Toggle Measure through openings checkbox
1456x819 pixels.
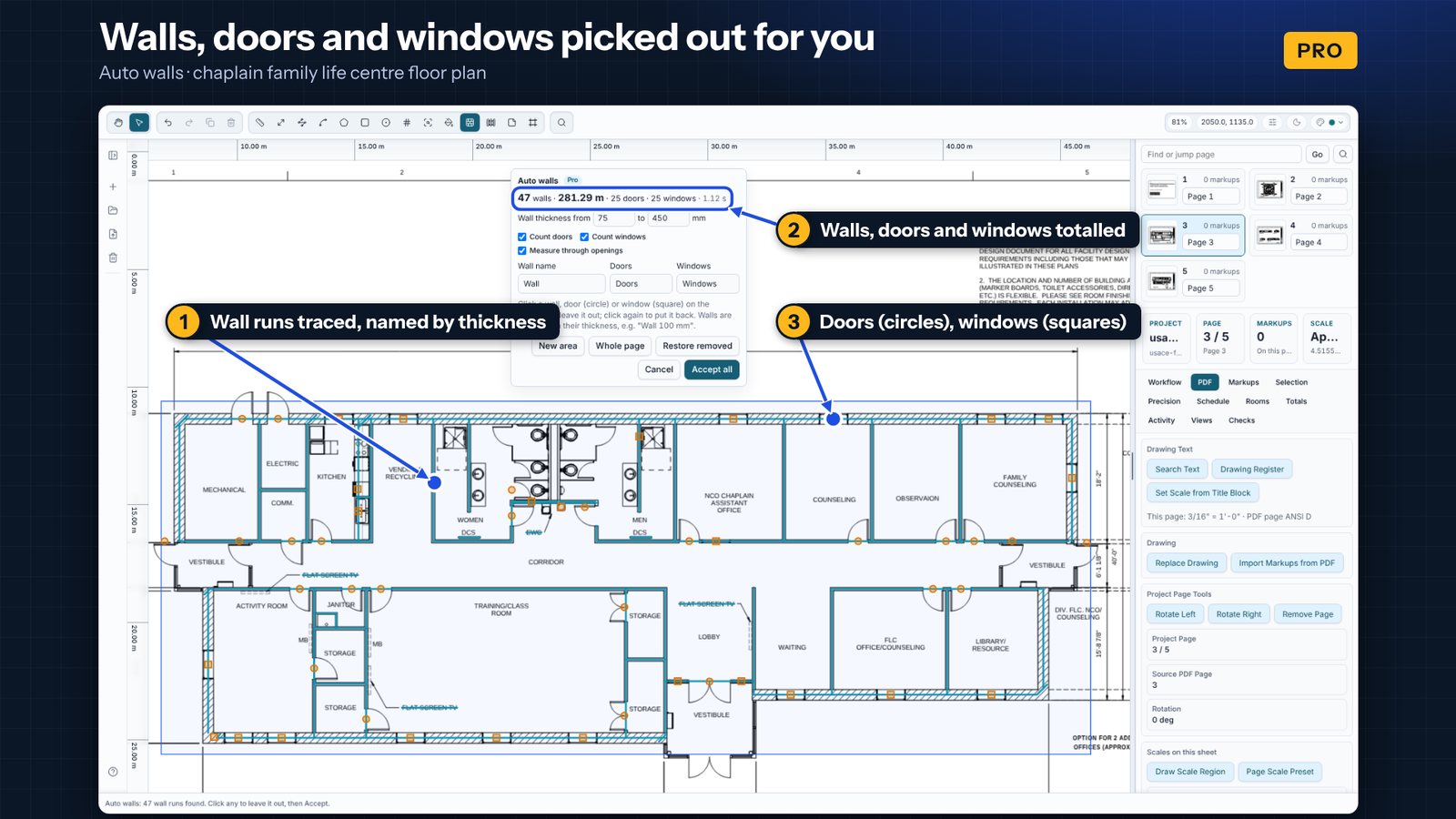coord(522,250)
